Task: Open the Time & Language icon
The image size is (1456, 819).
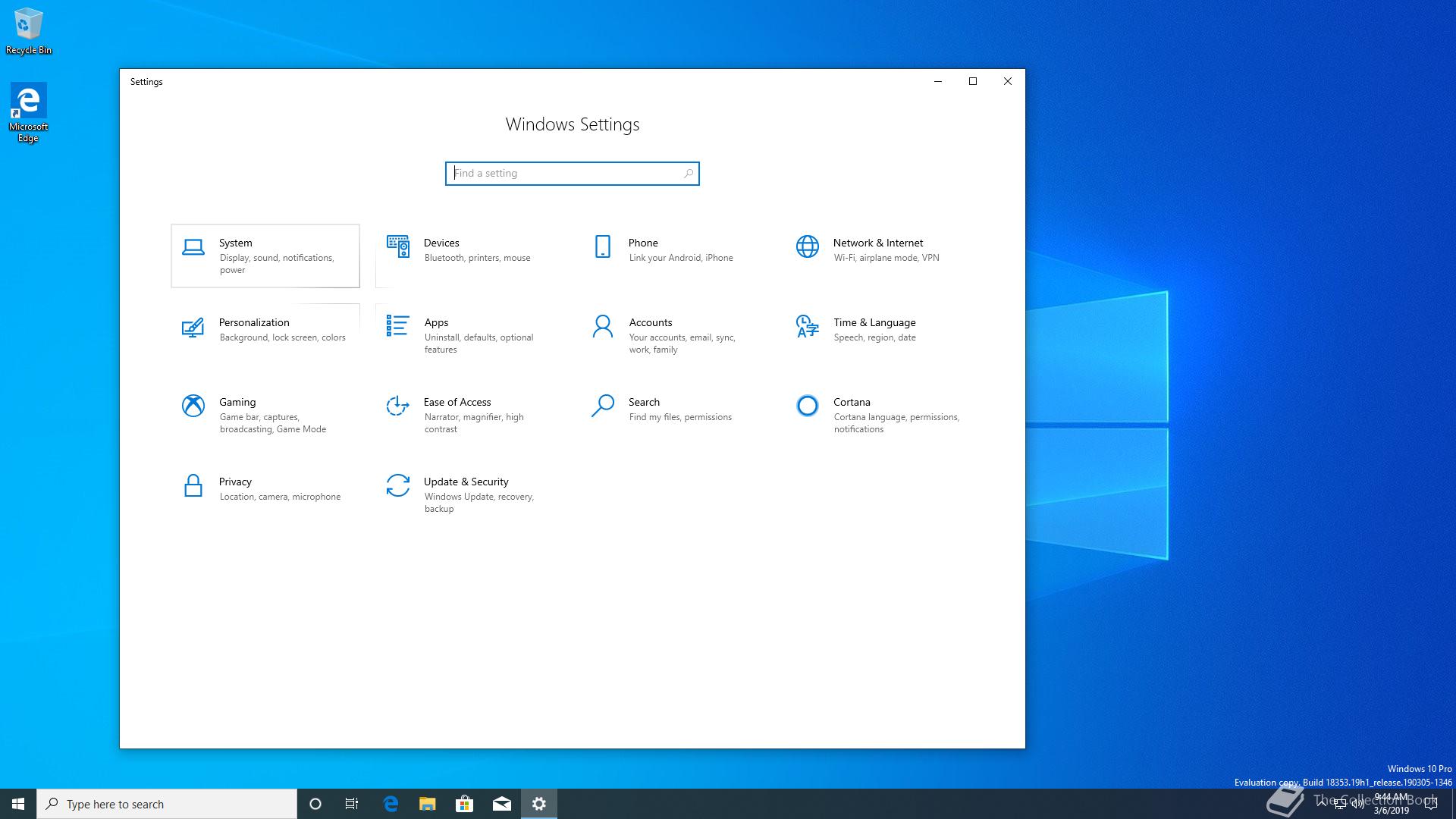Action: coord(808,326)
